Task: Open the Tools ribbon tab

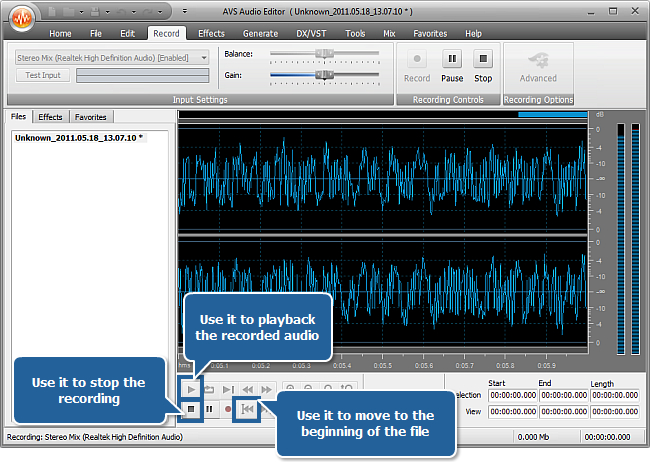Action: pyautogui.click(x=355, y=34)
